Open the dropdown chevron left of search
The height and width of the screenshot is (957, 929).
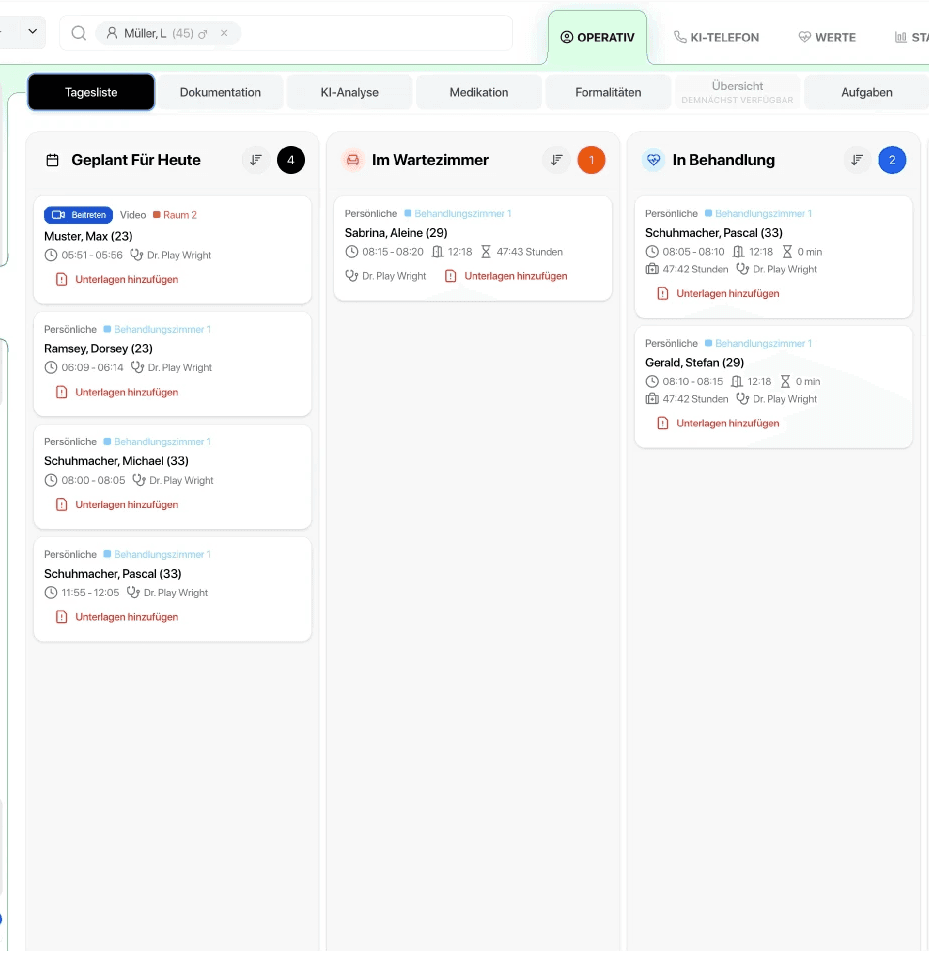tap(32, 32)
